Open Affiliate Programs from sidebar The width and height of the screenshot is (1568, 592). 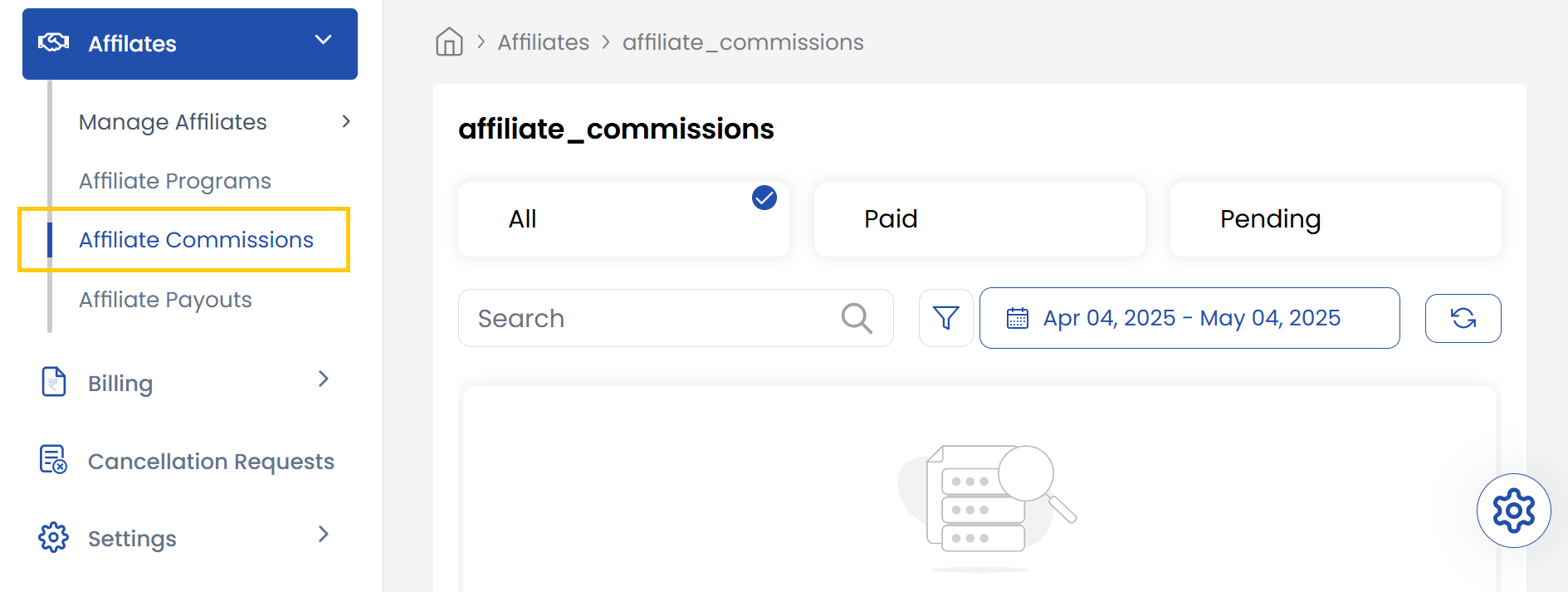point(174,180)
